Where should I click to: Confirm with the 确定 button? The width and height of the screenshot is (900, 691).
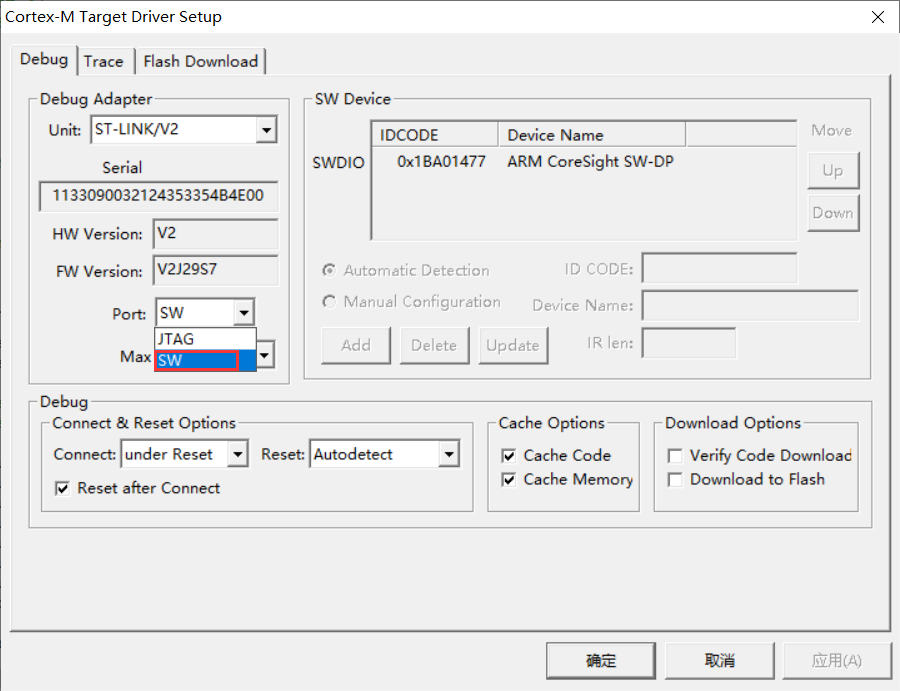tap(600, 661)
